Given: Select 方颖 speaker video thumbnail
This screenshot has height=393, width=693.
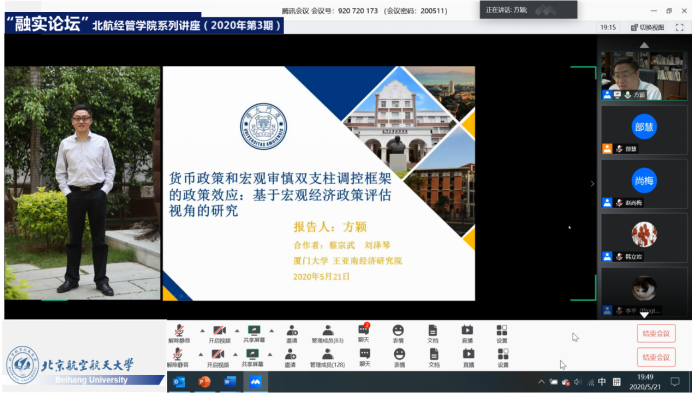Looking at the screenshot, I should pyautogui.click(x=644, y=76).
